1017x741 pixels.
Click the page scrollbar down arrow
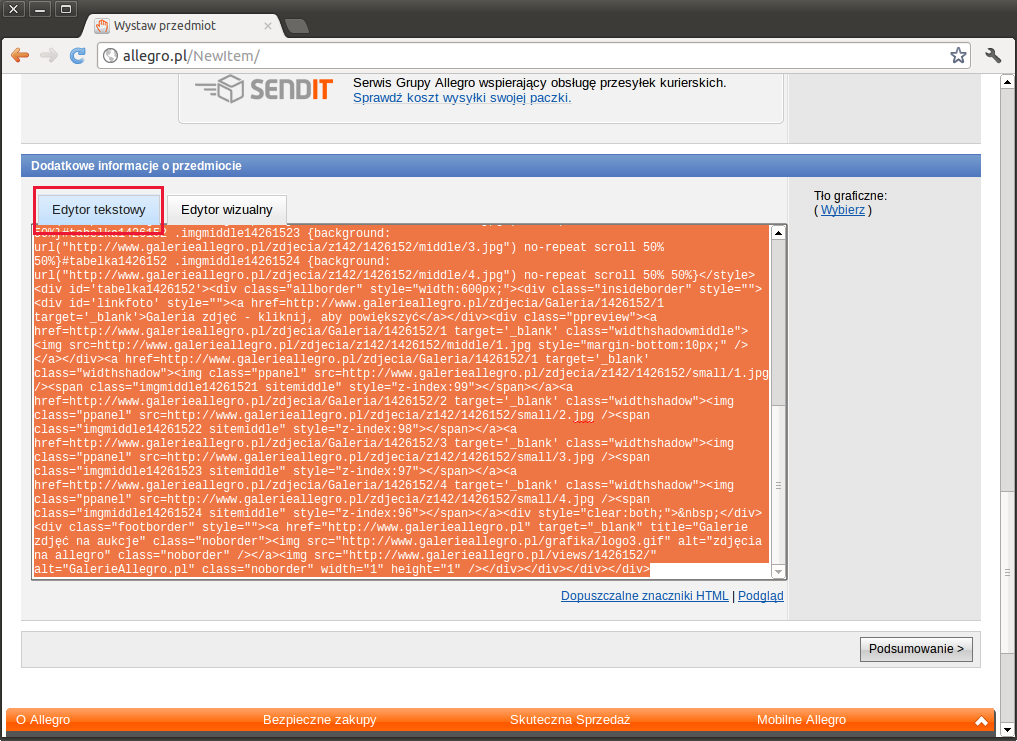(1007, 729)
